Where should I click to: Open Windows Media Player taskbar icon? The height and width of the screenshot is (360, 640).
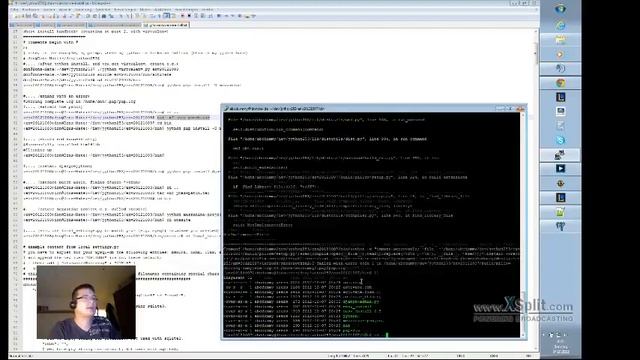tap(560, 54)
